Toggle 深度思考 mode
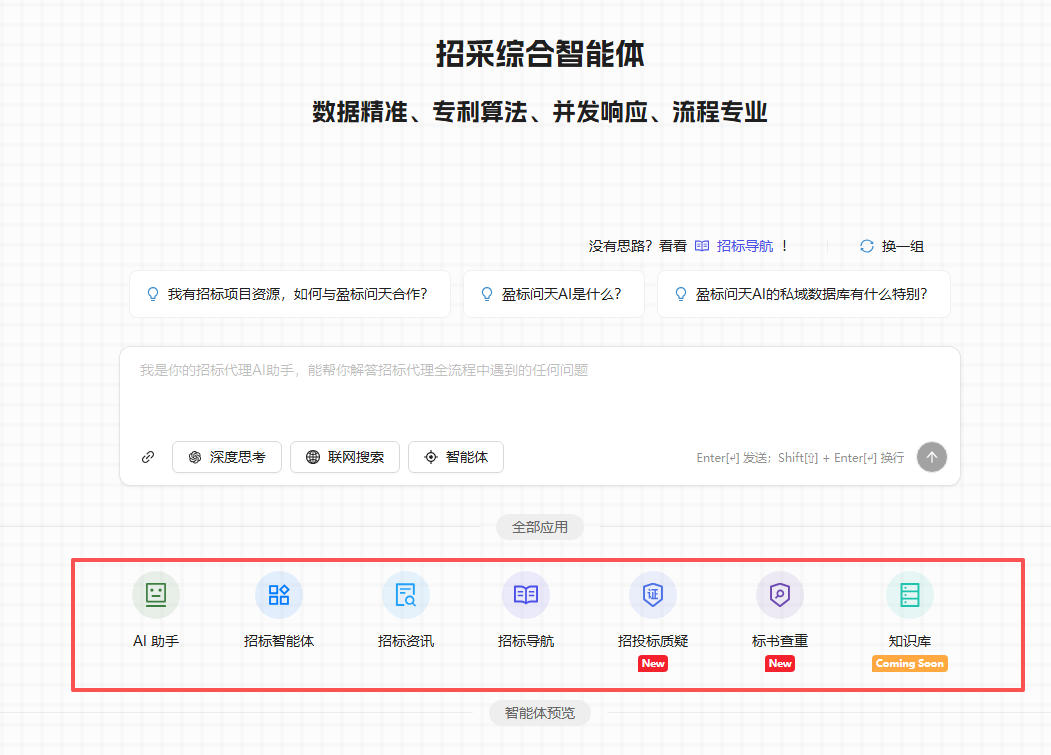Image resolution: width=1051 pixels, height=755 pixels. point(227,457)
